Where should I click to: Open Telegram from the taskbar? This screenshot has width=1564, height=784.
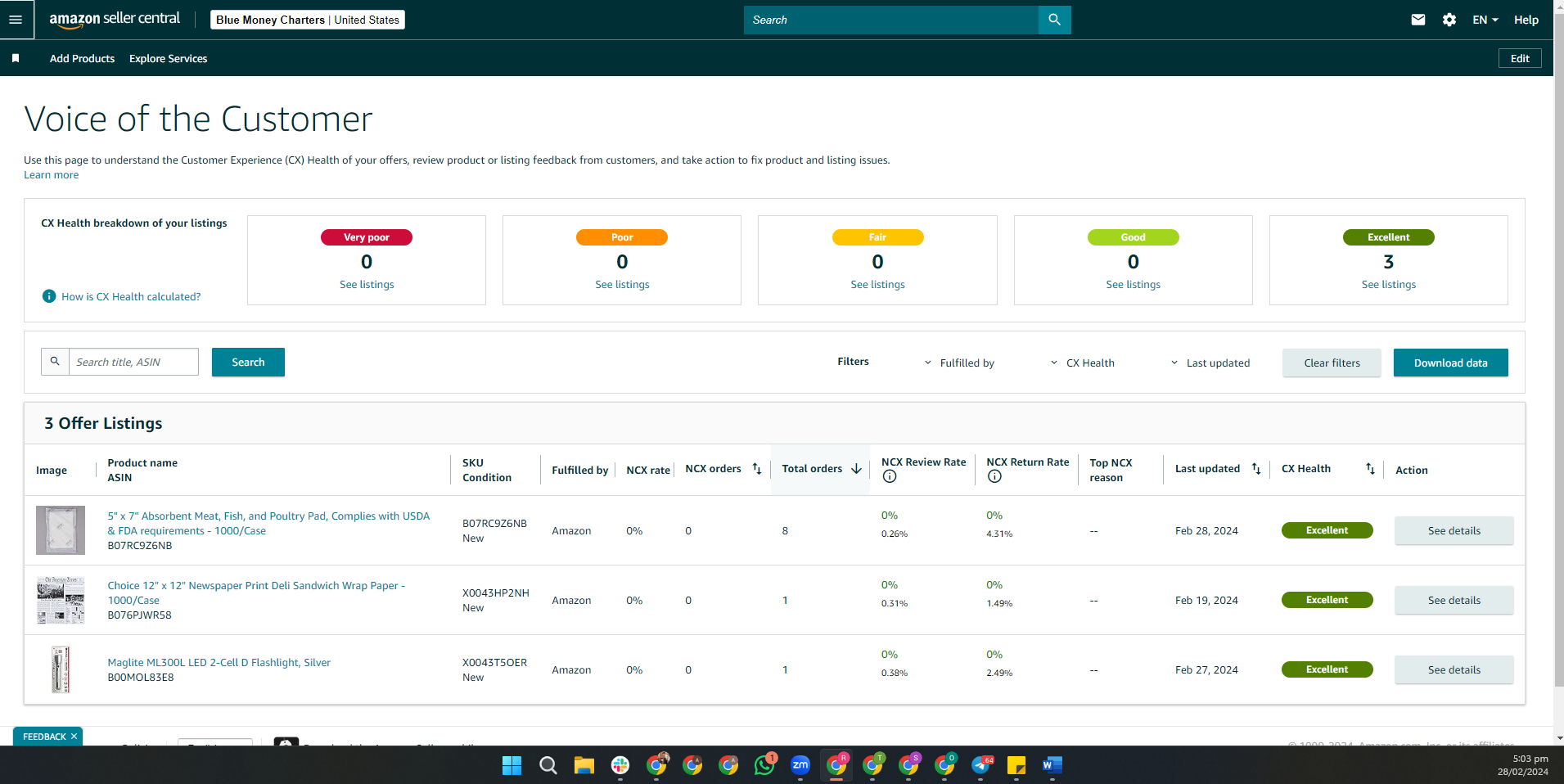point(981,765)
